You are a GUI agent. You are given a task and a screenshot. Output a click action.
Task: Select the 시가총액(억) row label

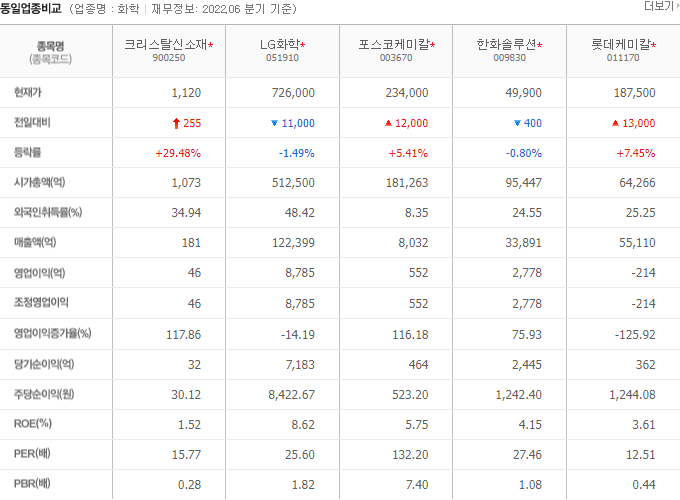[x=39, y=183]
